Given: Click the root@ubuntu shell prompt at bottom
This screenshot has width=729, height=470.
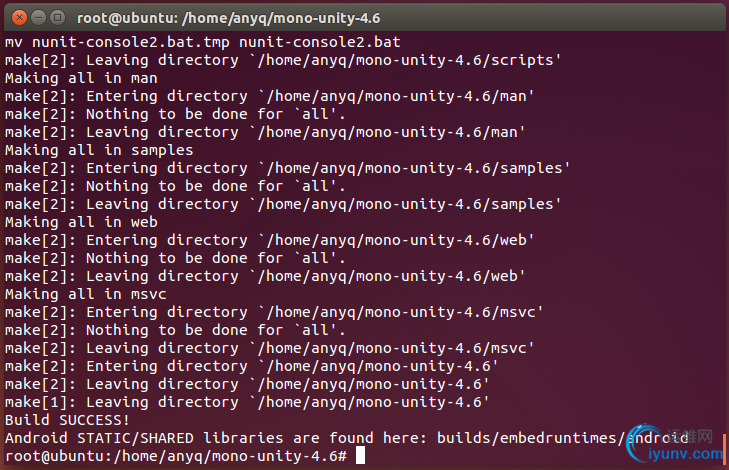Looking at the screenshot, I should tap(175, 456).
